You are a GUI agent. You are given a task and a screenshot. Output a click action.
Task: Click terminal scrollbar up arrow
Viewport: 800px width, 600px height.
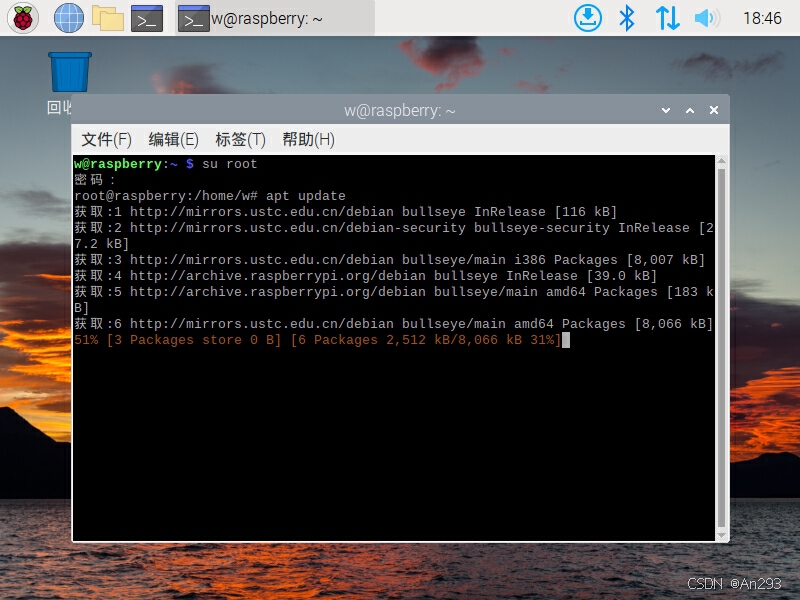(721, 161)
